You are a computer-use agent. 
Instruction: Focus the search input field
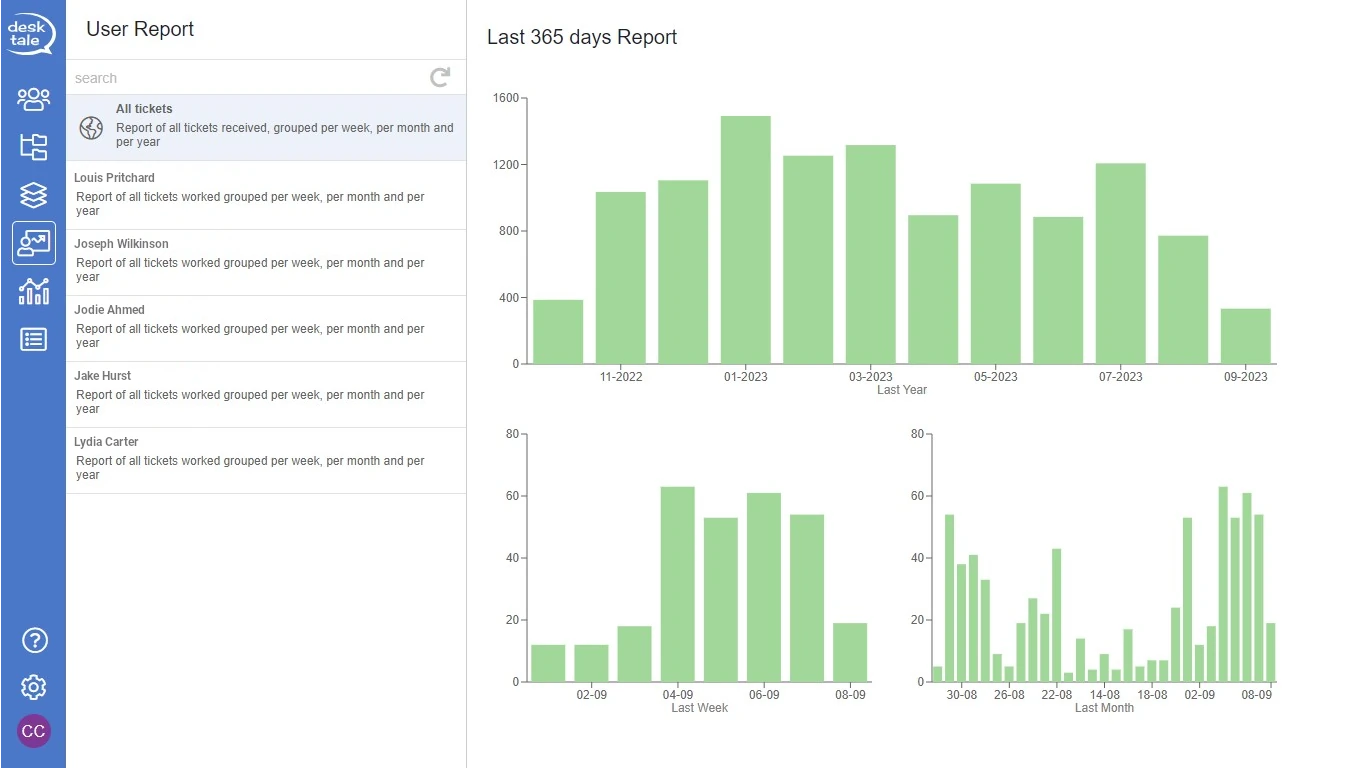click(248, 78)
